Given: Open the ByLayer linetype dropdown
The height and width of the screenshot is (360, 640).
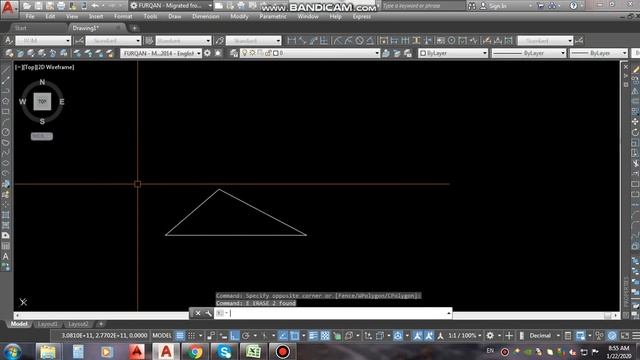Looking at the screenshot, I should click(529, 53).
